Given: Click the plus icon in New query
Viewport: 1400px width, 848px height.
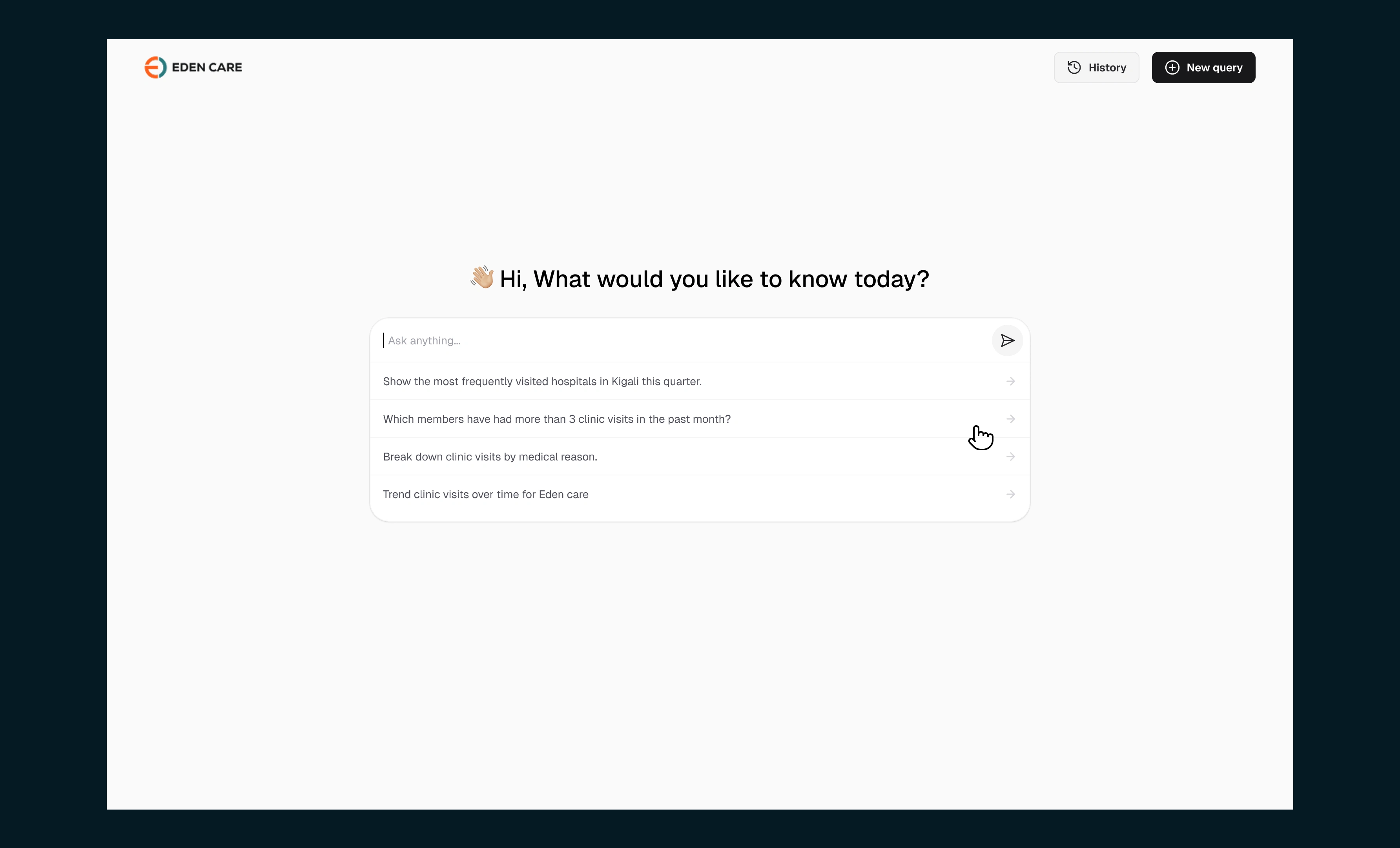Looking at the screenshot, I should (x=1172, y=67).
